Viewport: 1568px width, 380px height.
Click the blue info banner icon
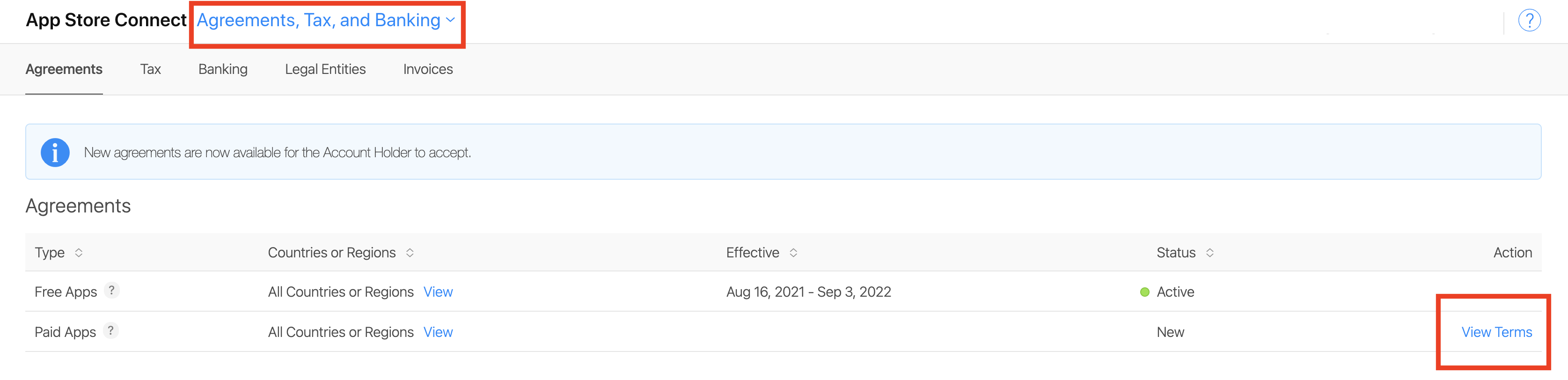click(55, 152)
